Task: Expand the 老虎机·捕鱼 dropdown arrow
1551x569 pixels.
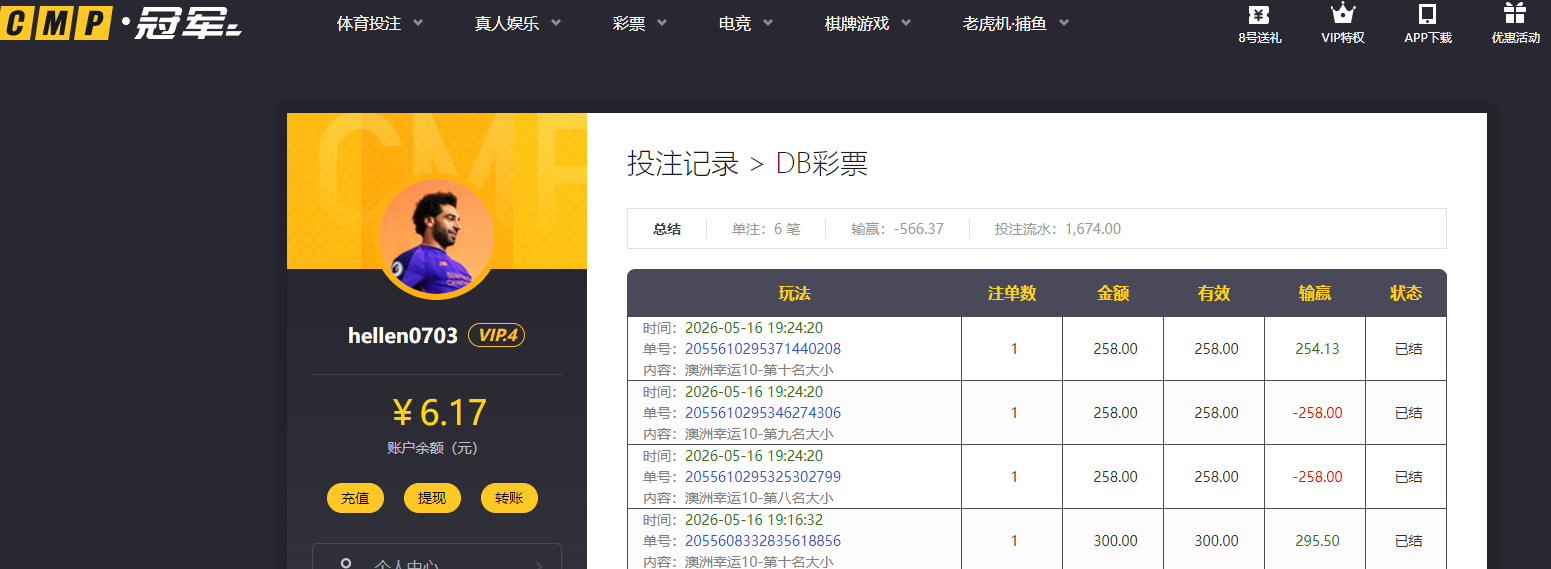Action: coord(1064,23)
